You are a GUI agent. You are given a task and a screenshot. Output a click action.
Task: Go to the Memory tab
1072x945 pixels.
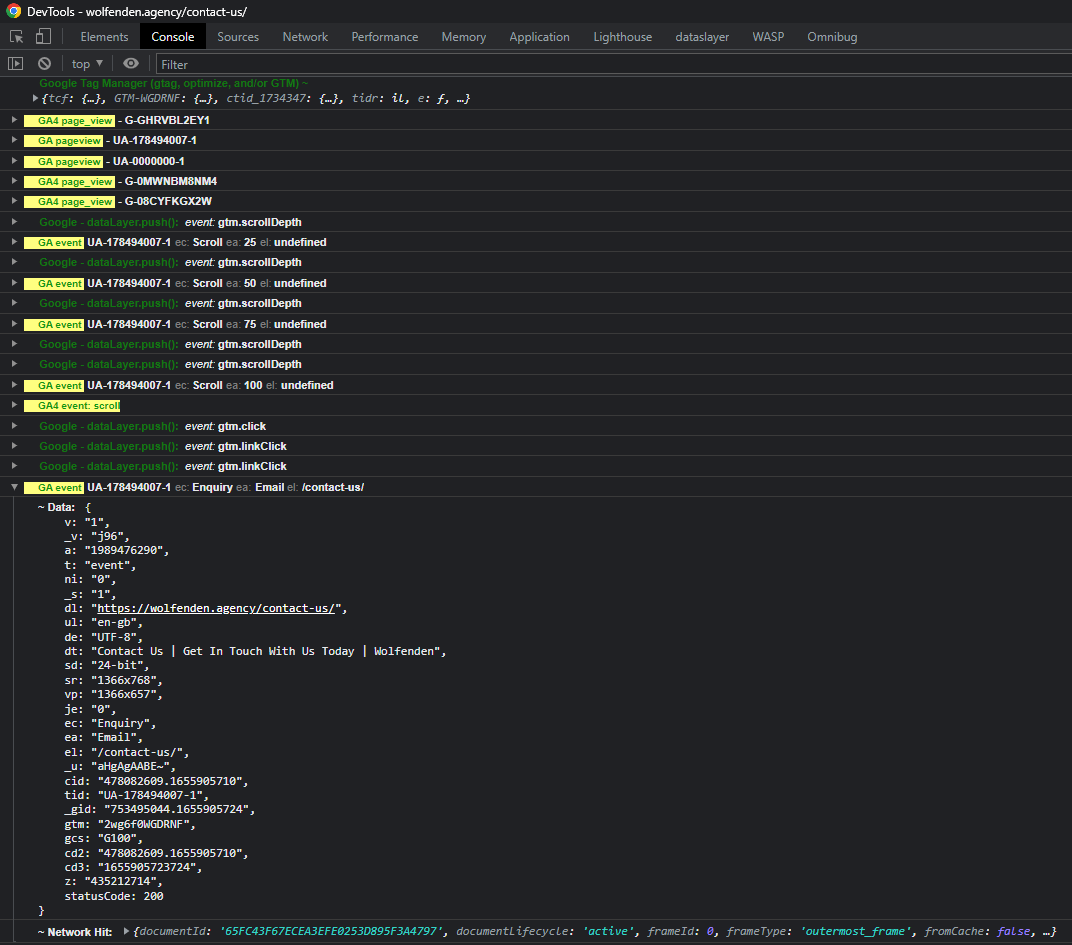[x=464, y=37]
